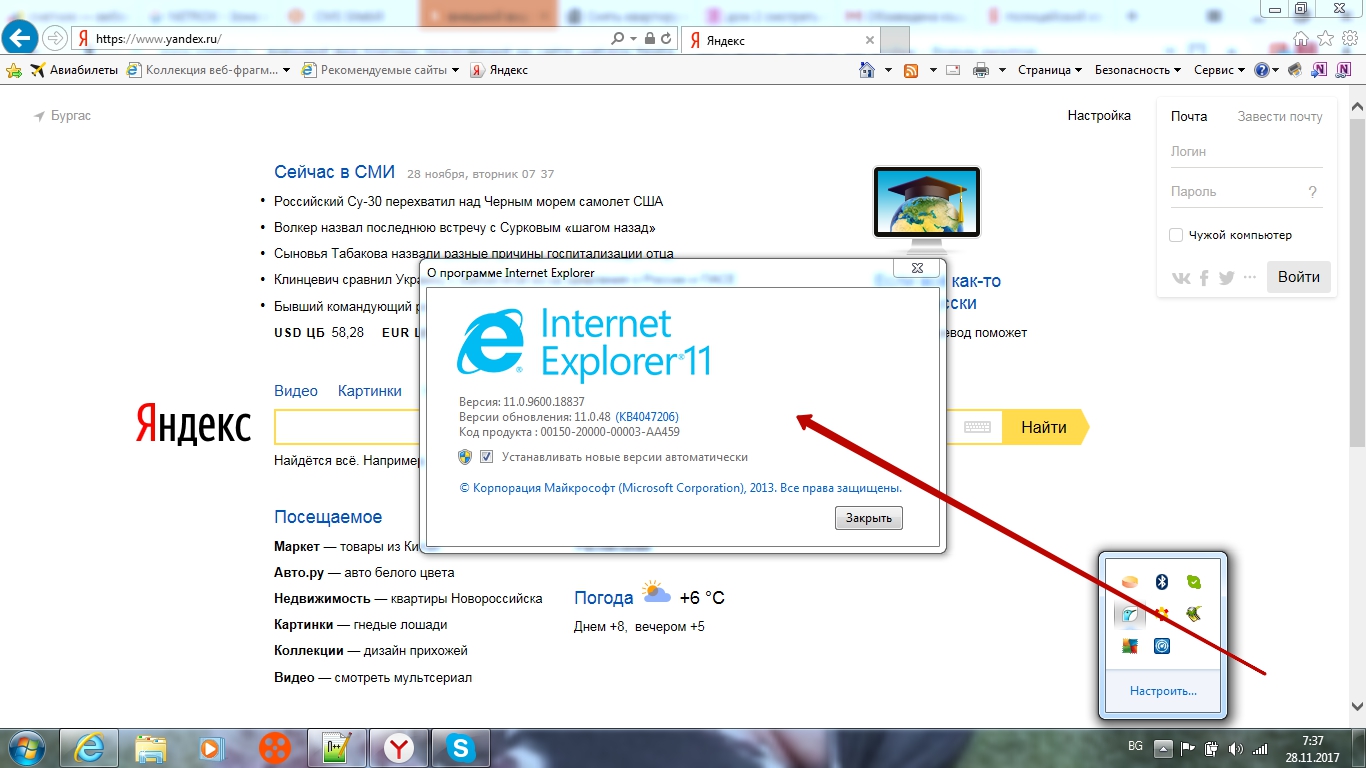
Task: Check the 'Чужой компьютер' checkbox
Action: (x=1176, y=235)
